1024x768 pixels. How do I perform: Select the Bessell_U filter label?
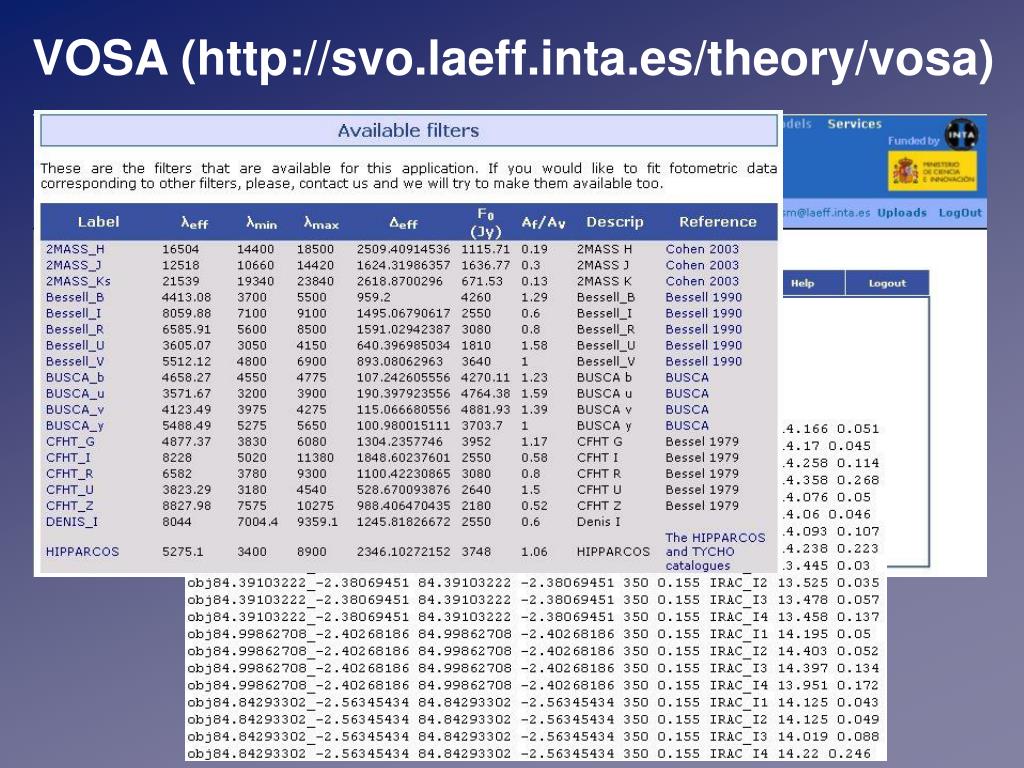tap(75, 345)
